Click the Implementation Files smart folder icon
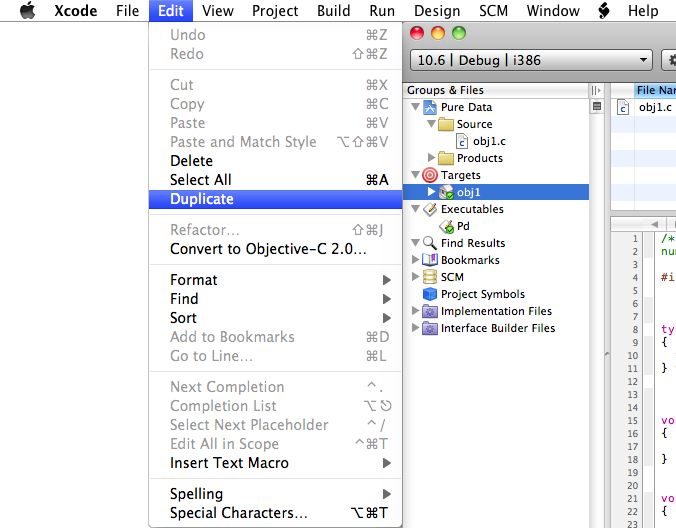Viewport: 676px width, 528px height. click(430, 311)
